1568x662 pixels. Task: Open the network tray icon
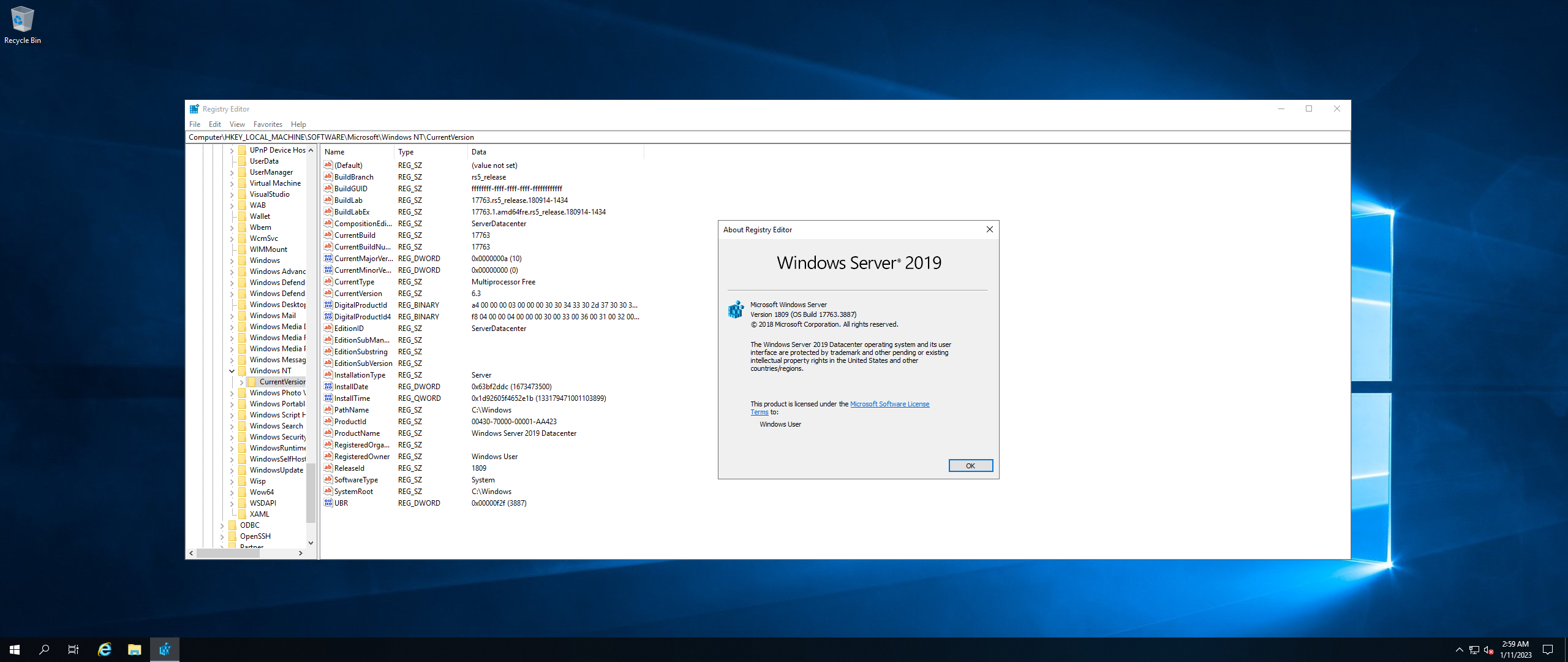1474,650
